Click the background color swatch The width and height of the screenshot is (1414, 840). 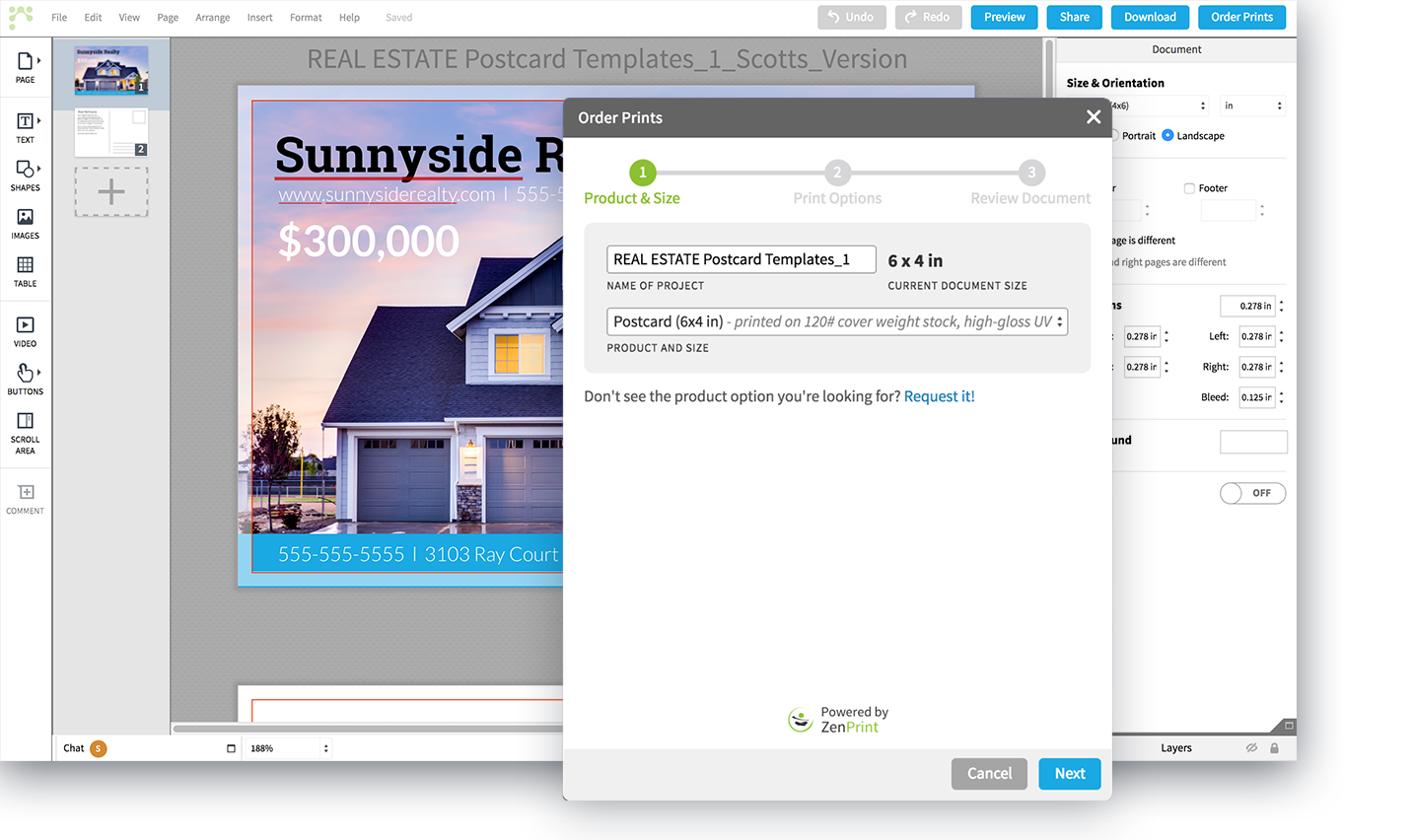click(x=1252, y=442)
